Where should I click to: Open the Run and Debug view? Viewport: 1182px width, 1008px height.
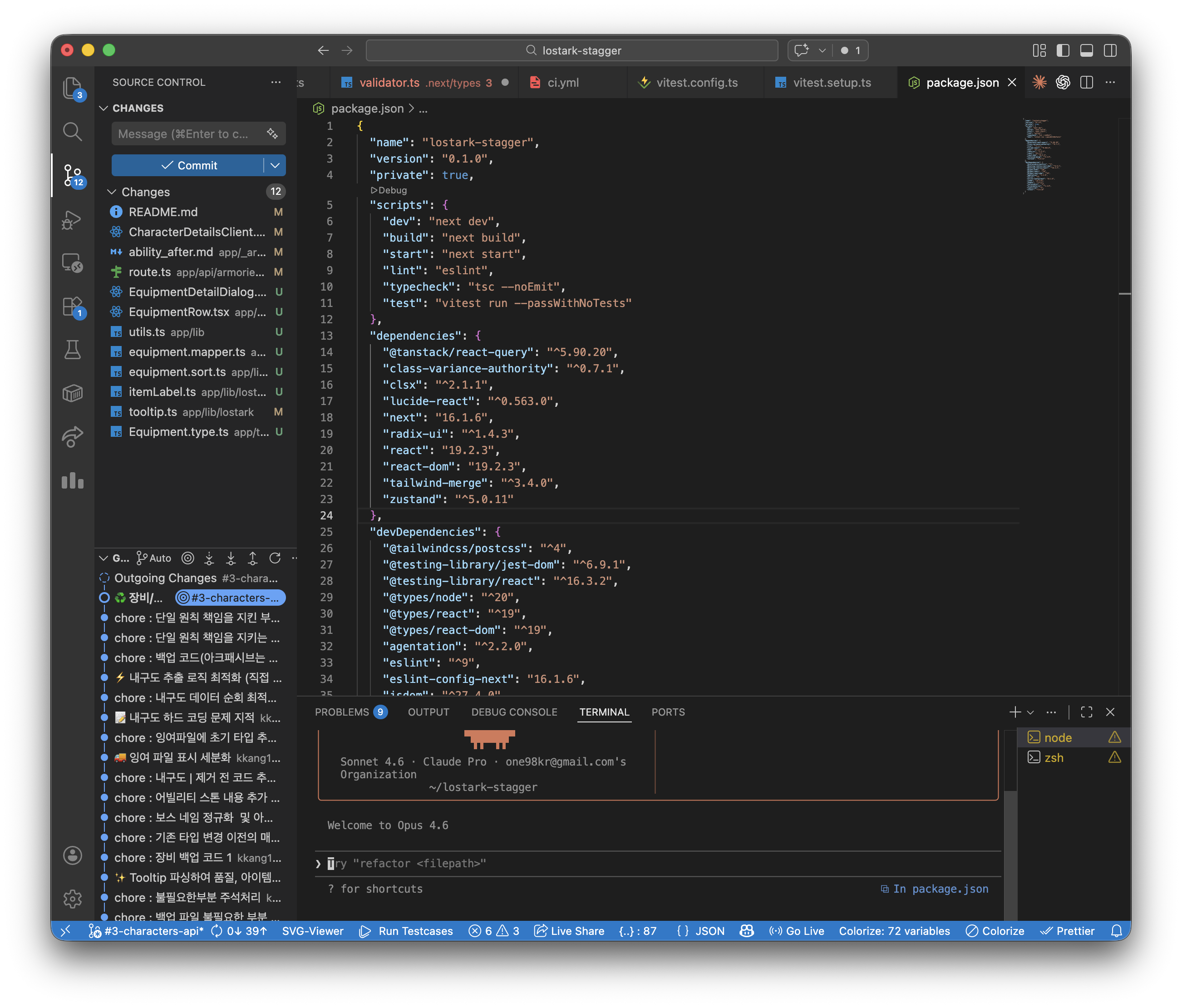pos(73,220)
